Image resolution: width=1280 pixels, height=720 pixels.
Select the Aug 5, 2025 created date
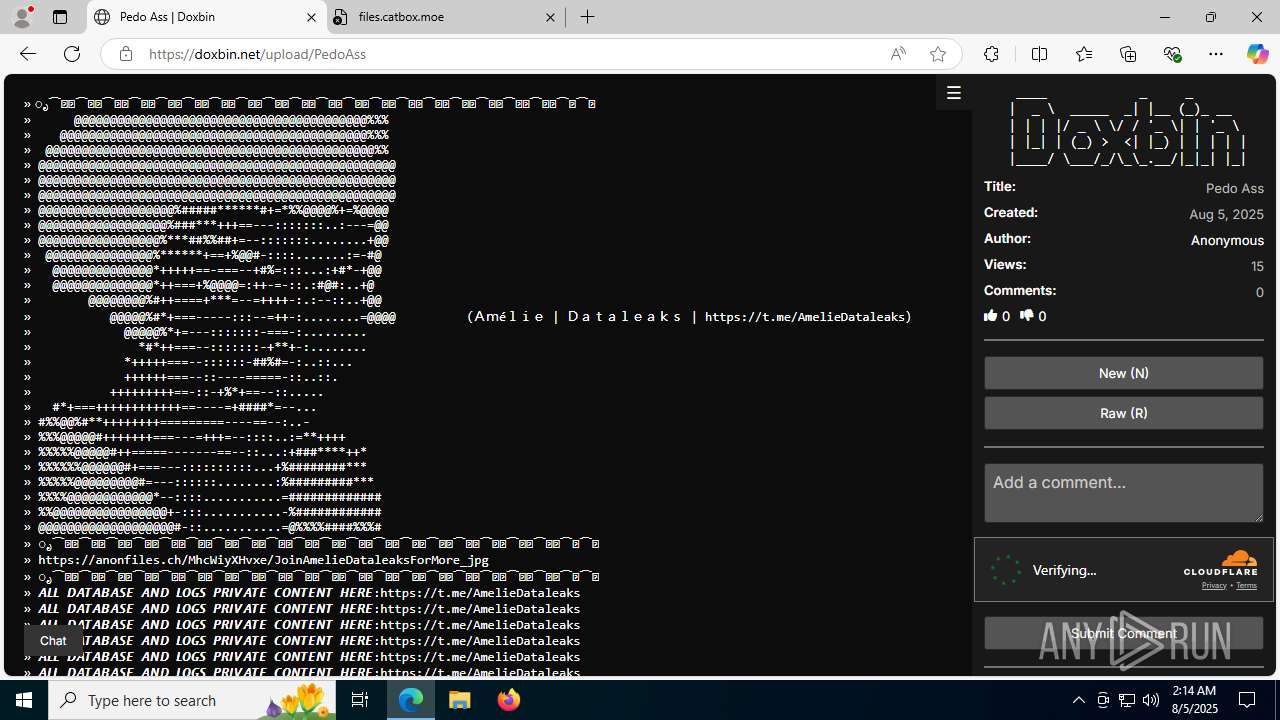coord(1226,214)
